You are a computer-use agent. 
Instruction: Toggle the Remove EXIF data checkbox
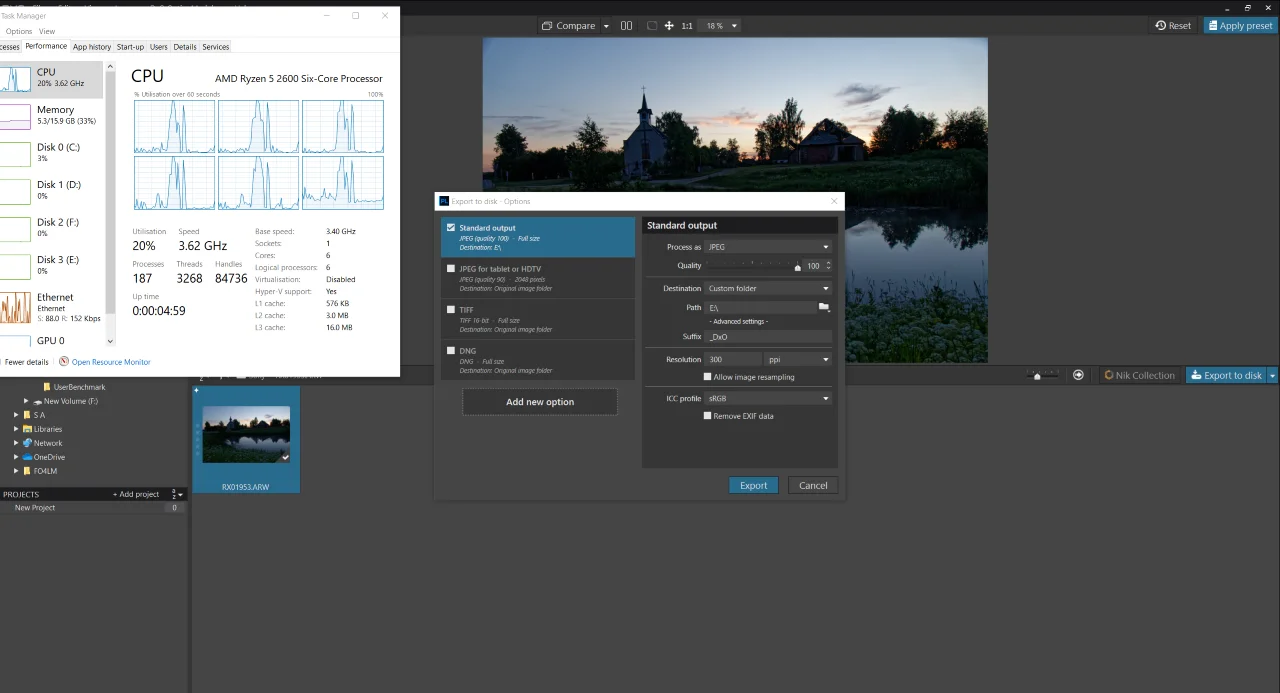pos(708,416)
